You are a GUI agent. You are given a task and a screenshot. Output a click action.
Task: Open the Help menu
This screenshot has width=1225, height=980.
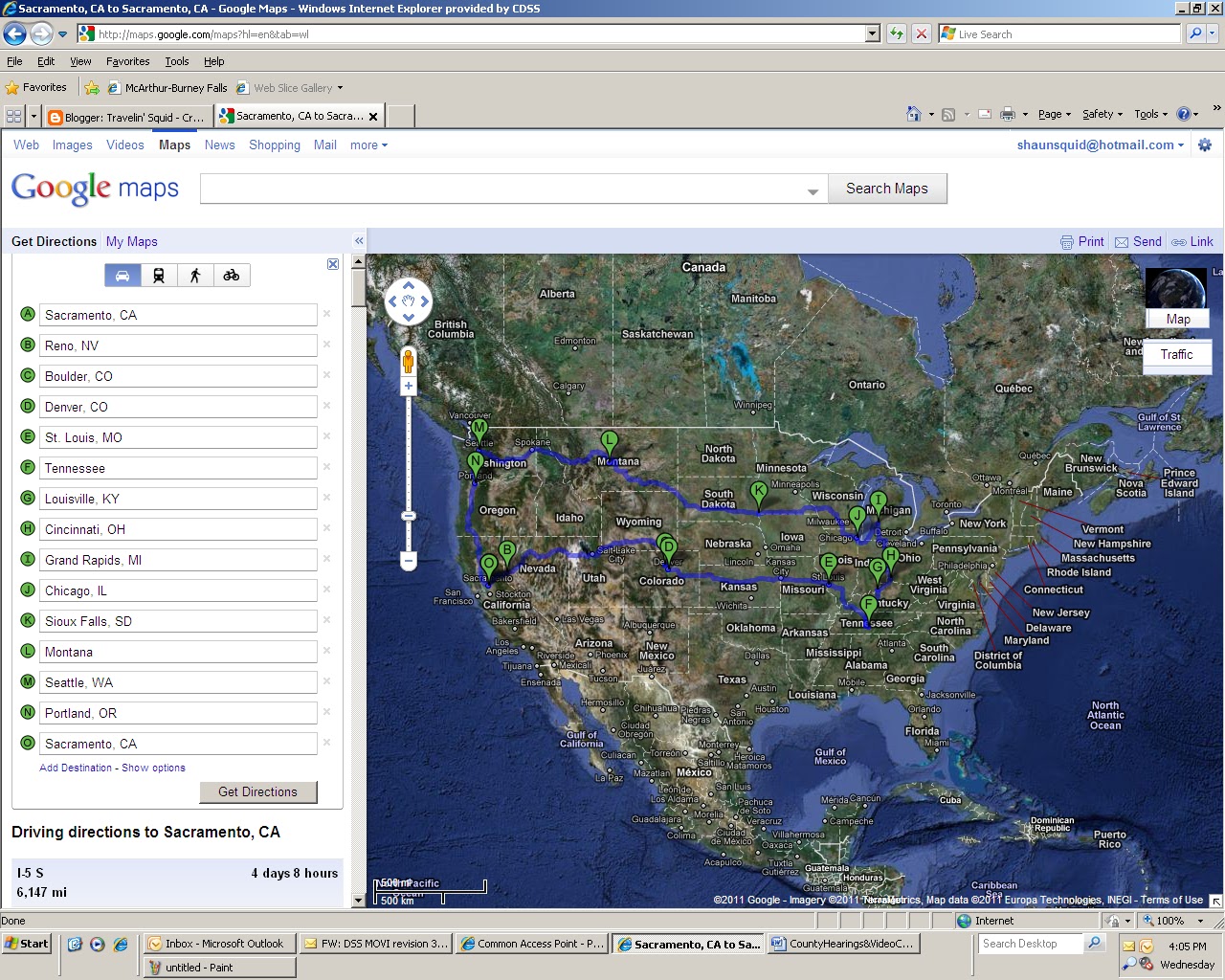coord(213,61)
